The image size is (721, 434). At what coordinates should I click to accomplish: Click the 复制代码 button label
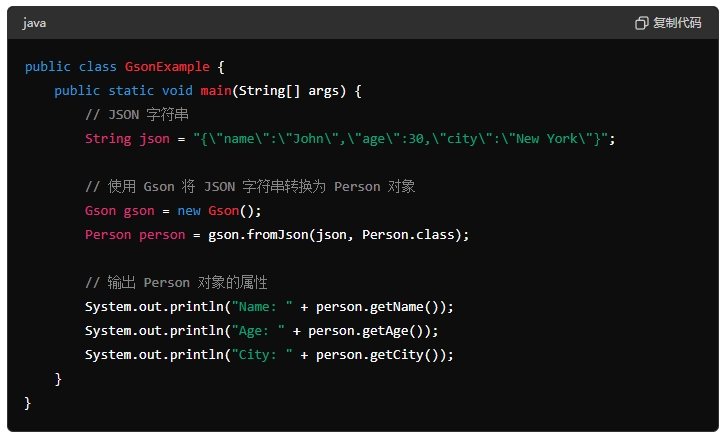(x=677, y=23)
